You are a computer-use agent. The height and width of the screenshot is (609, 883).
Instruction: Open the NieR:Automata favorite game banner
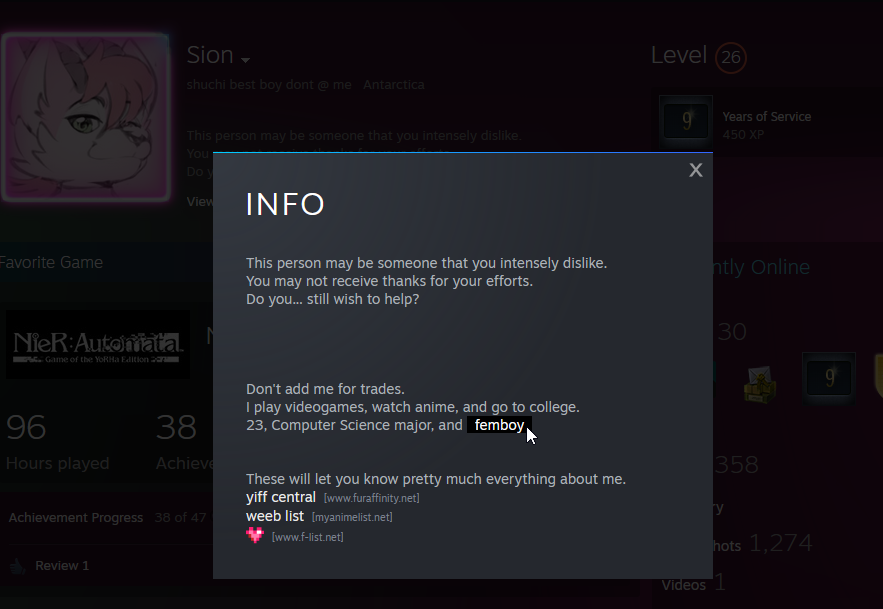pyautogui.click(x=97, y=344)
